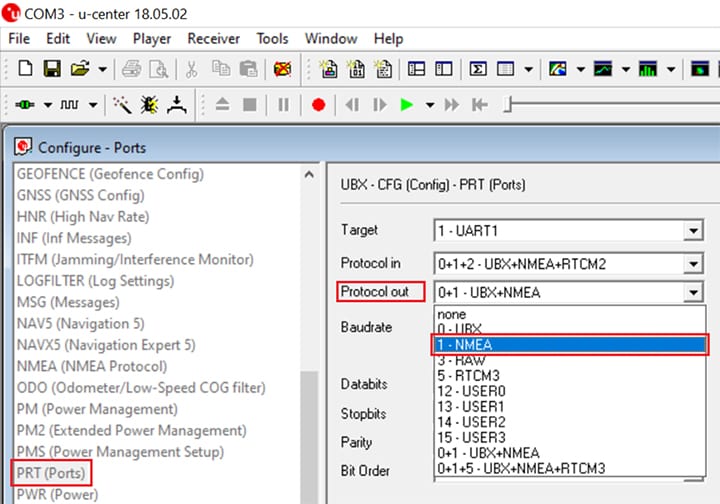
Task: Open the Histogram View icon
Action: pos(647,69)
